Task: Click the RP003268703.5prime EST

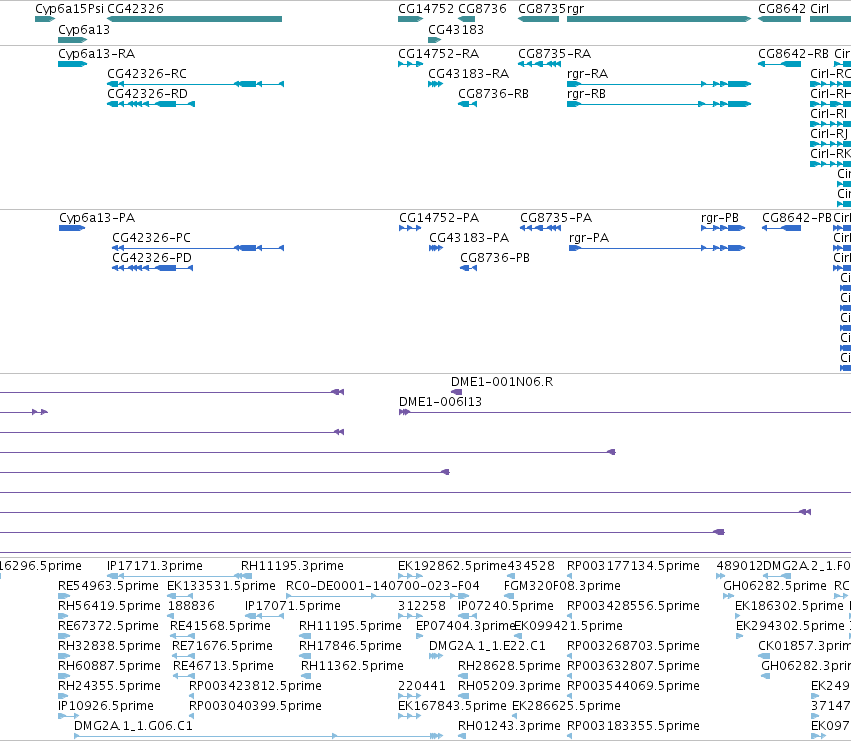Action: tap(569, 656)
